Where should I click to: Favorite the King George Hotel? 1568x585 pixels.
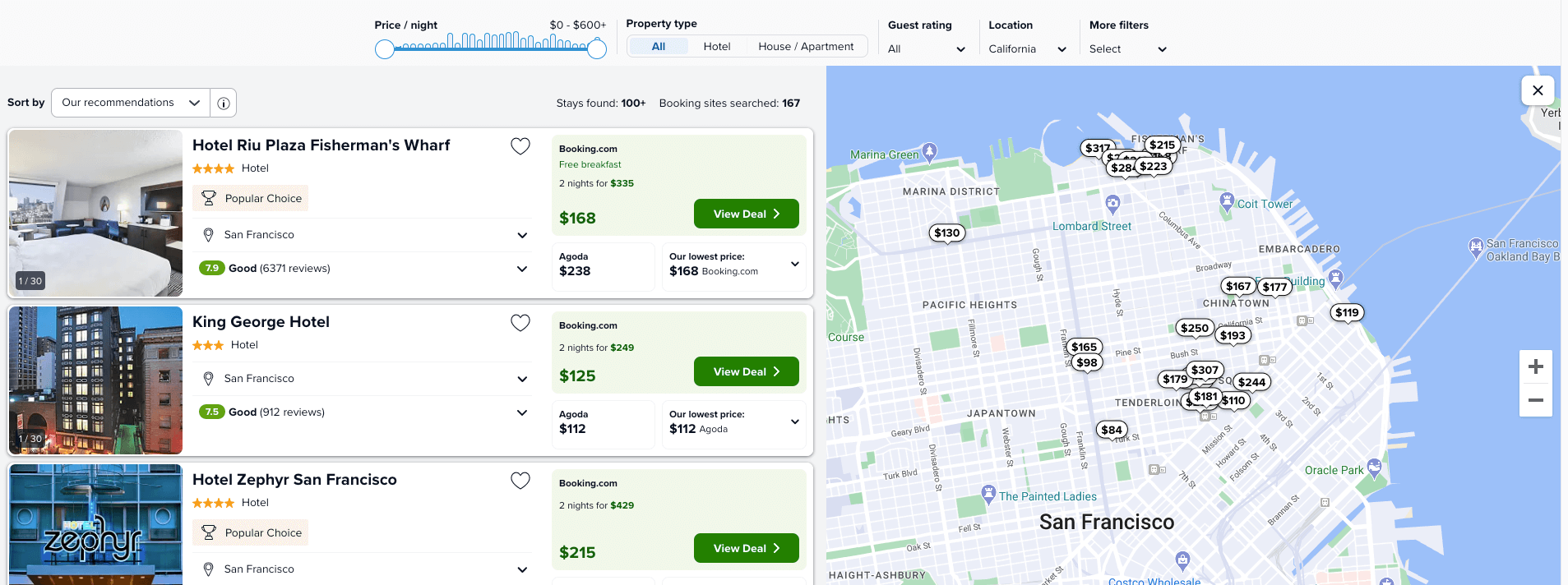point(520,322)
